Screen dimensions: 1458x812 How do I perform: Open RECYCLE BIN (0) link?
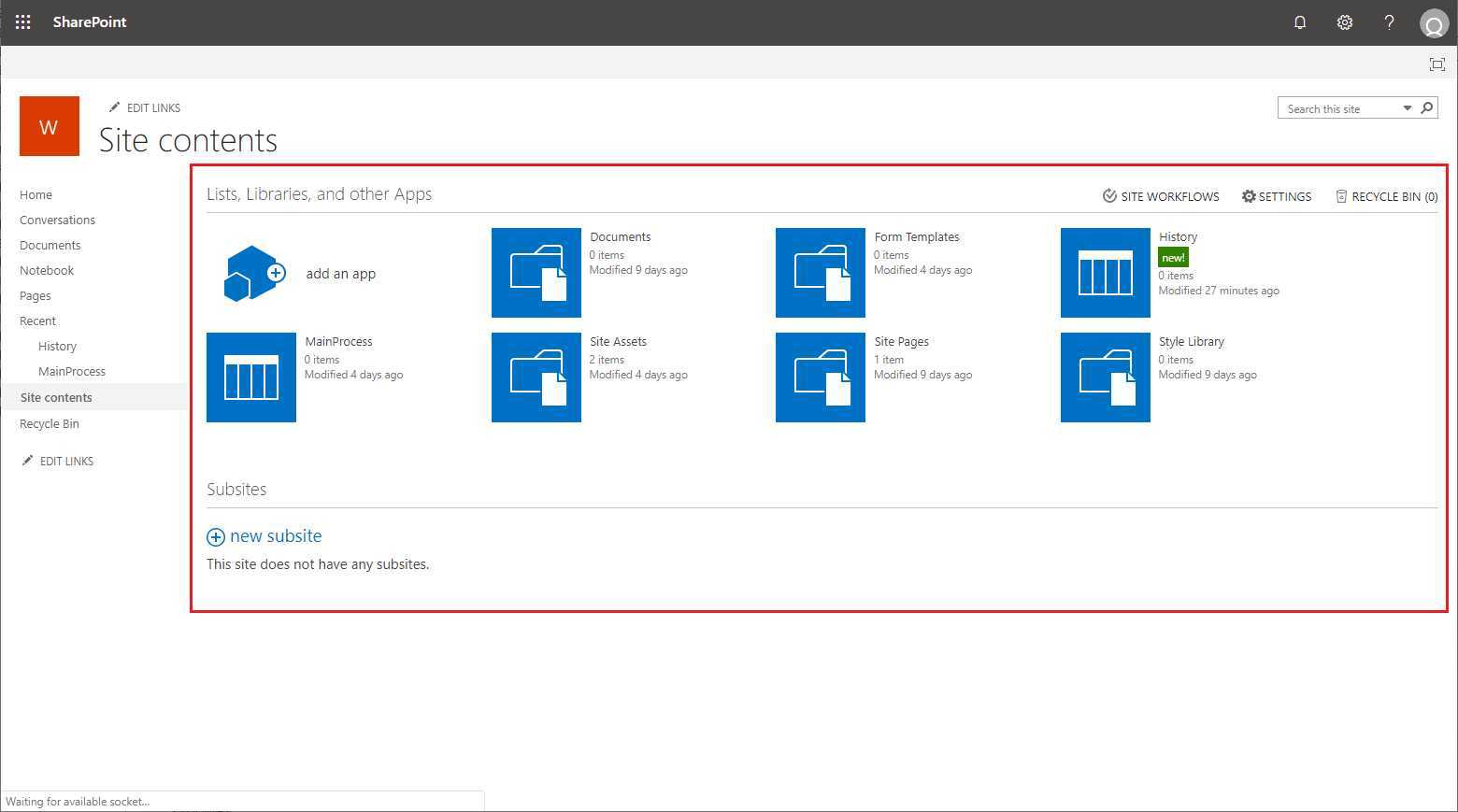click(x=1387, y=196)
